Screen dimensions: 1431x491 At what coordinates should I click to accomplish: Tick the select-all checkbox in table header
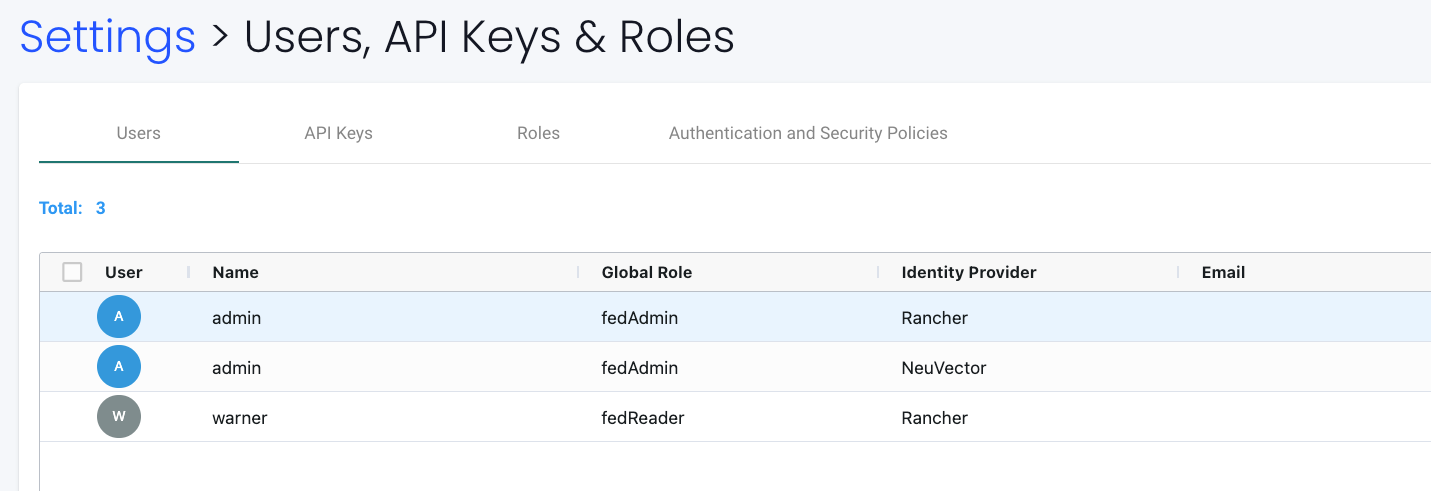pos(72,272)
